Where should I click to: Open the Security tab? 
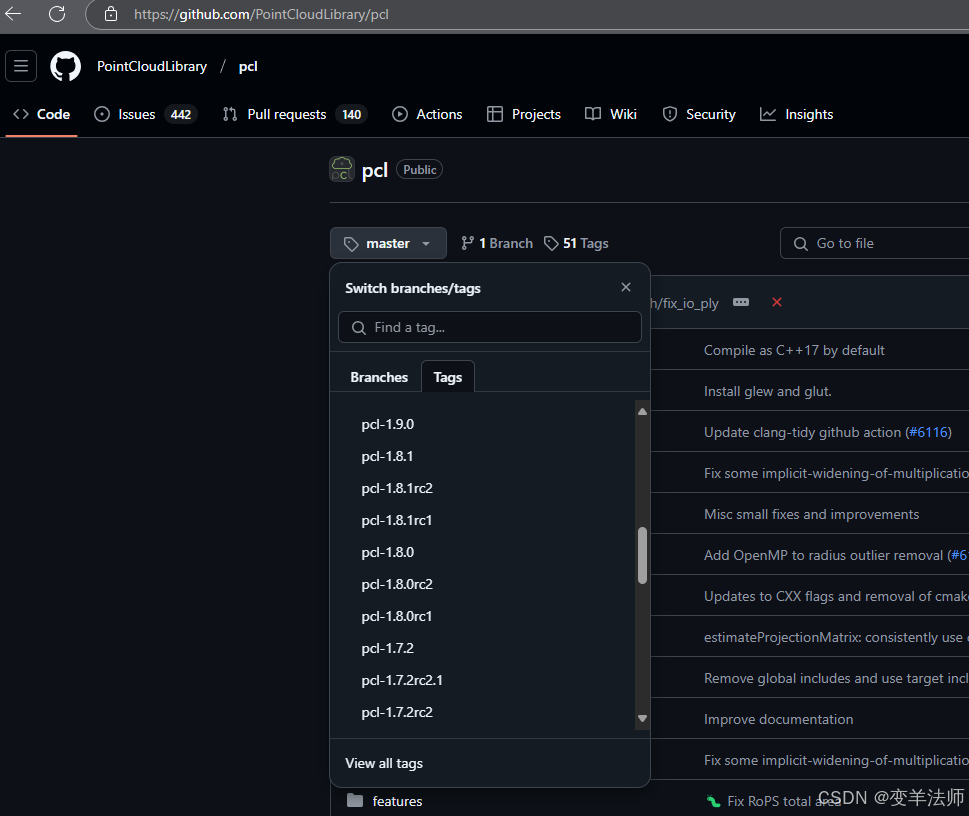699,114
